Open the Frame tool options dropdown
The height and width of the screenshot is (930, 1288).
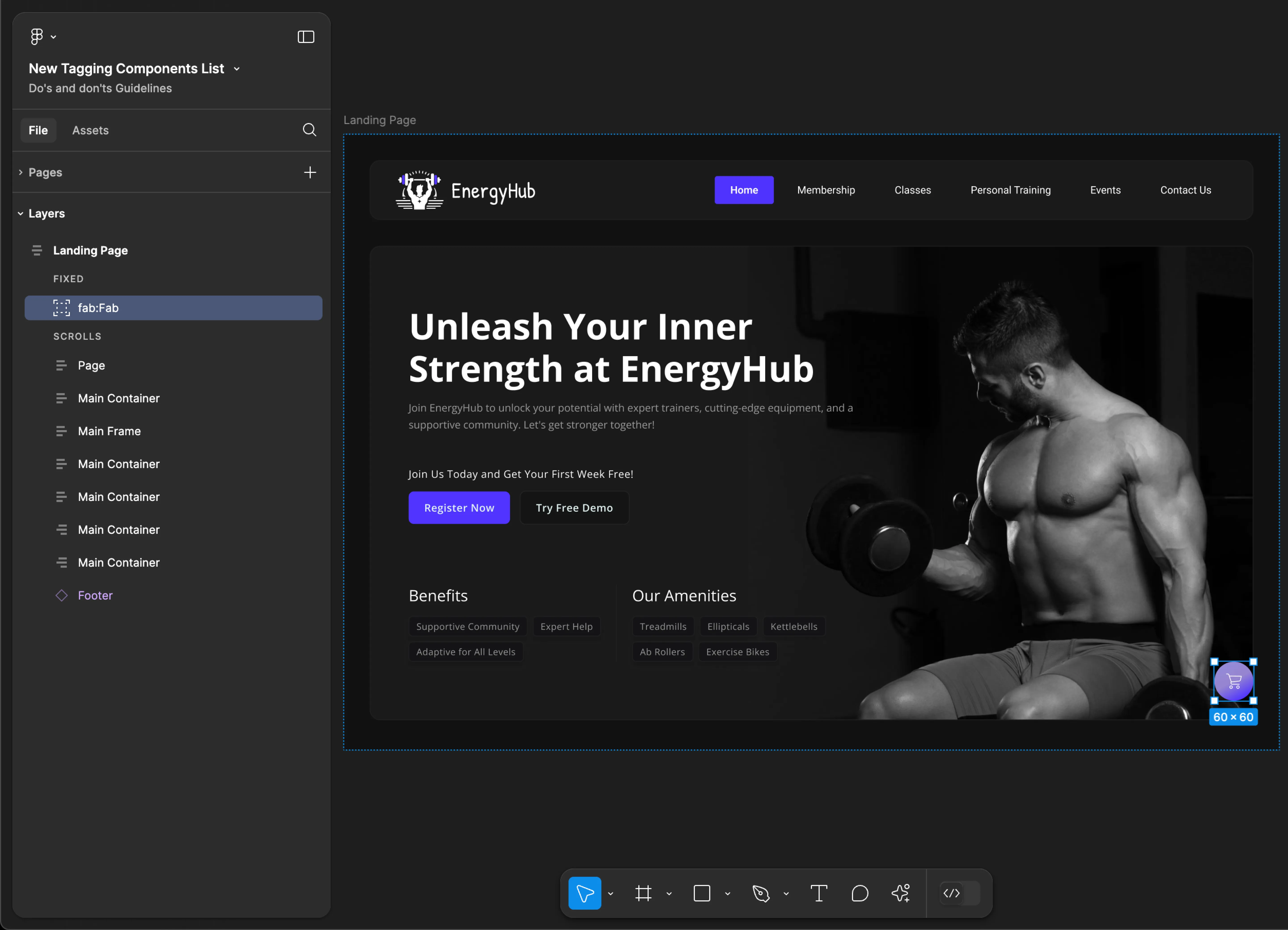[x=669, y=894]
